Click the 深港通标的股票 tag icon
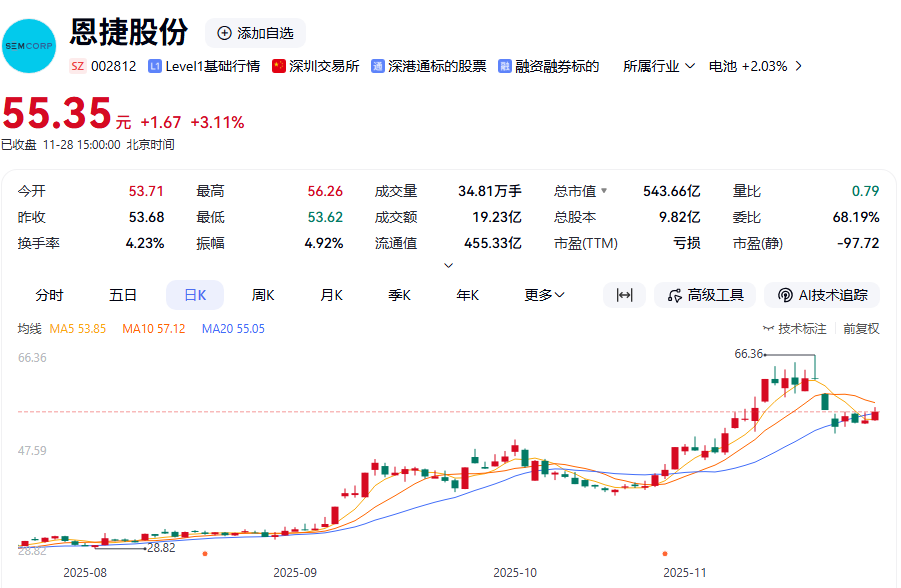 [378, 66]
